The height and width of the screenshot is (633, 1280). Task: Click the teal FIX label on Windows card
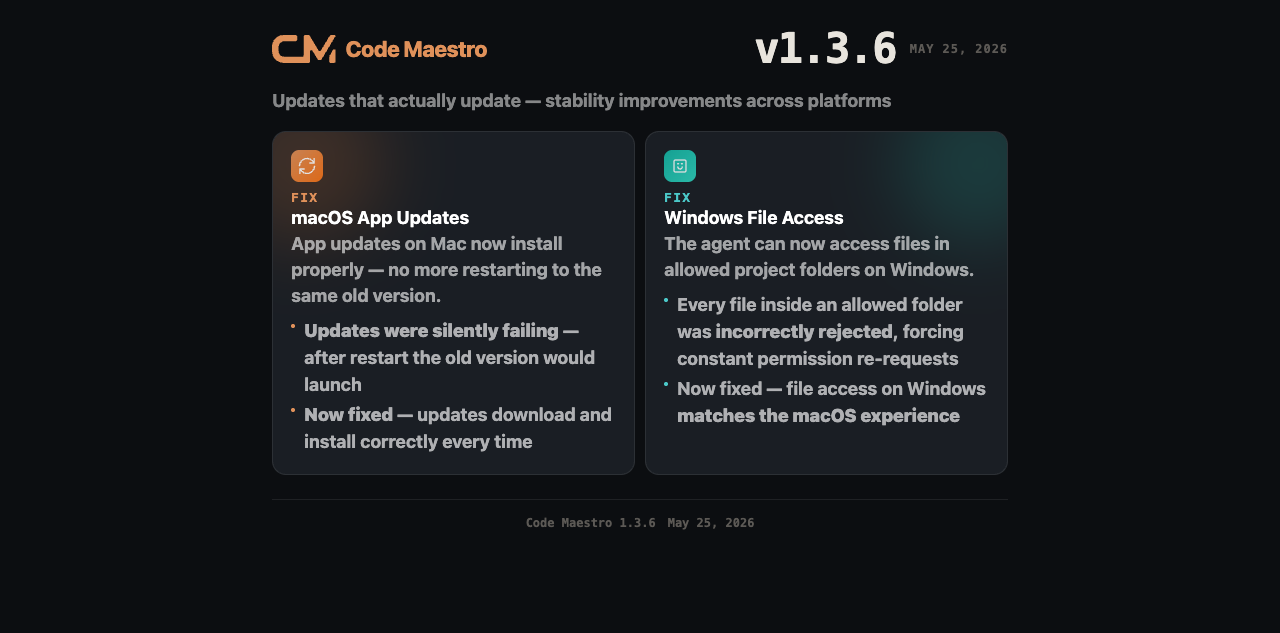677,198
